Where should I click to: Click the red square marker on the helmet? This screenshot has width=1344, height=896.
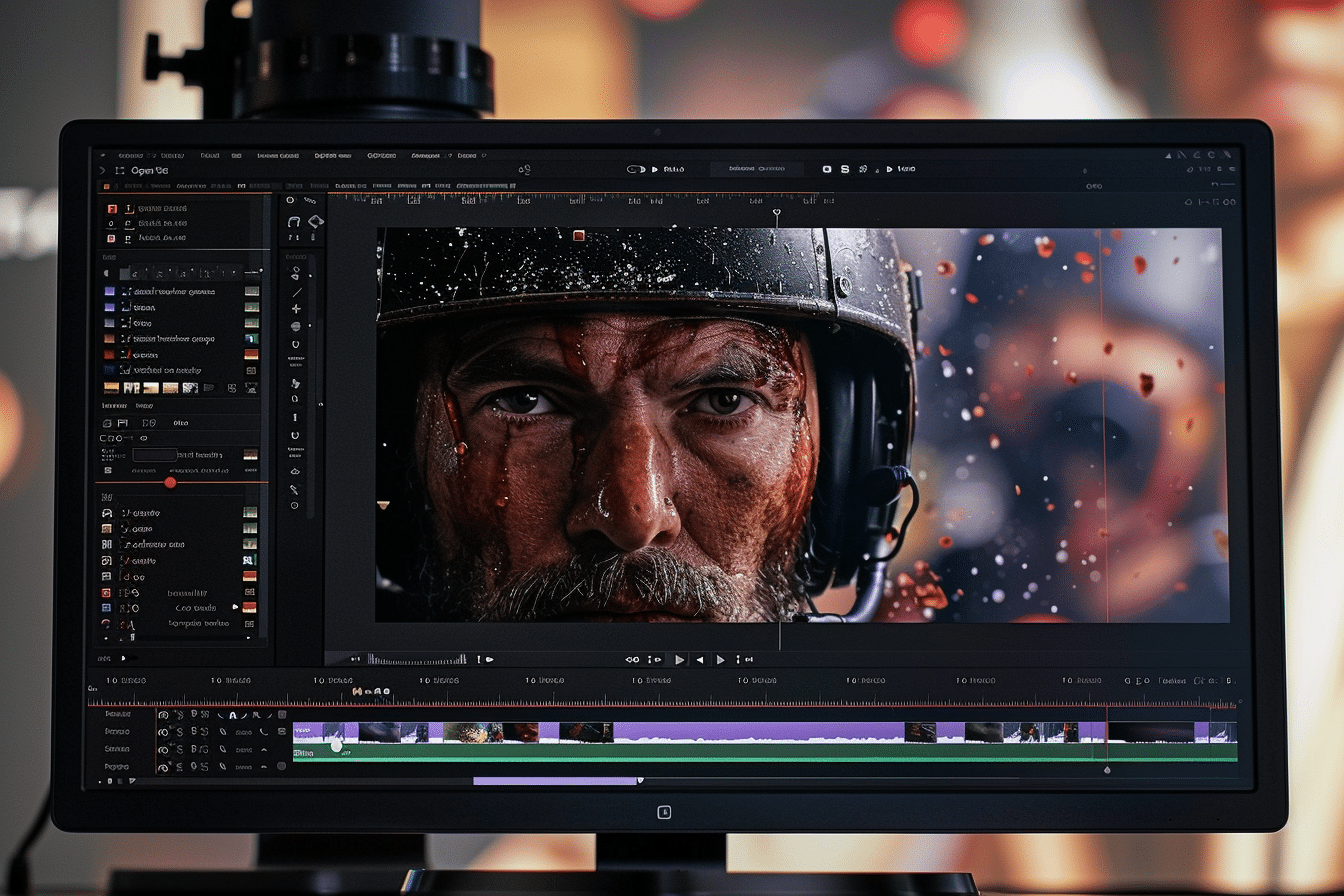click(x=578, y=235)
